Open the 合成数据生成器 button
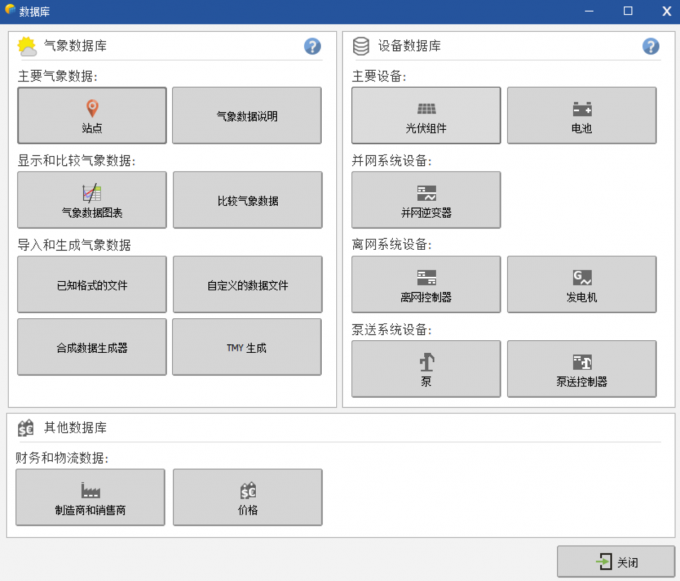Image resolution: width=680 pixels, height=581 pixels. pos(92,347)
